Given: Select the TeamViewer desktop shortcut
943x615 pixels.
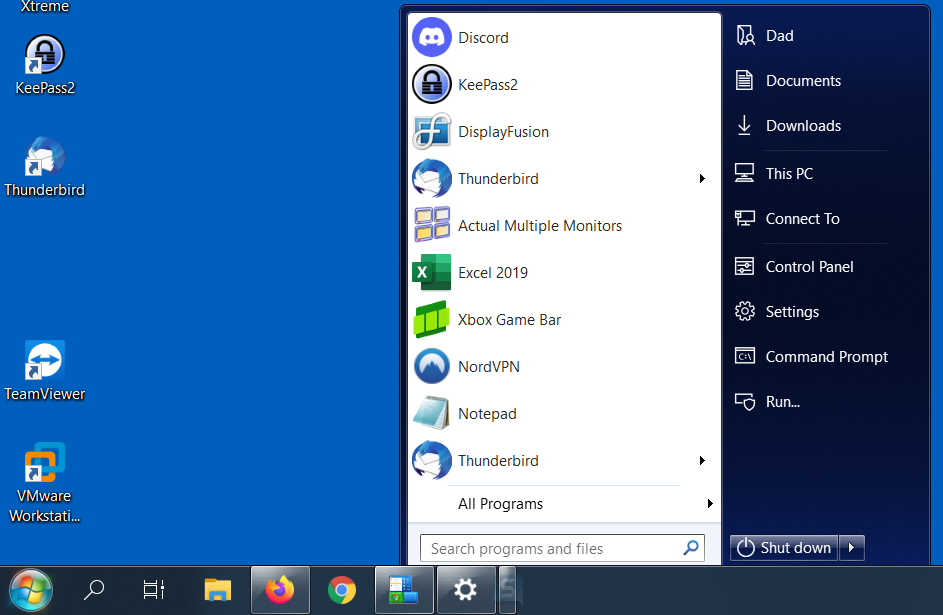Looking at the screenshot, I should click(45, 371).
